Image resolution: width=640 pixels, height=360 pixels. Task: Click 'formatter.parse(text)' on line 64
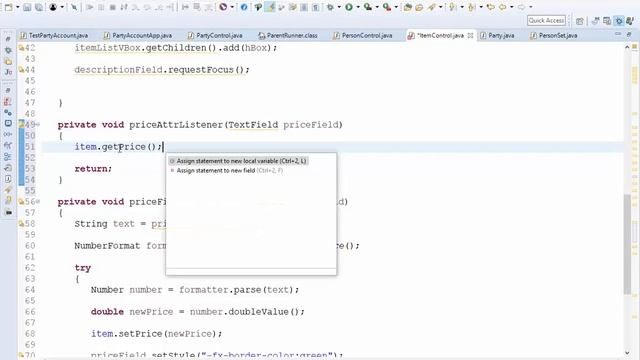(x=237, y=290)
